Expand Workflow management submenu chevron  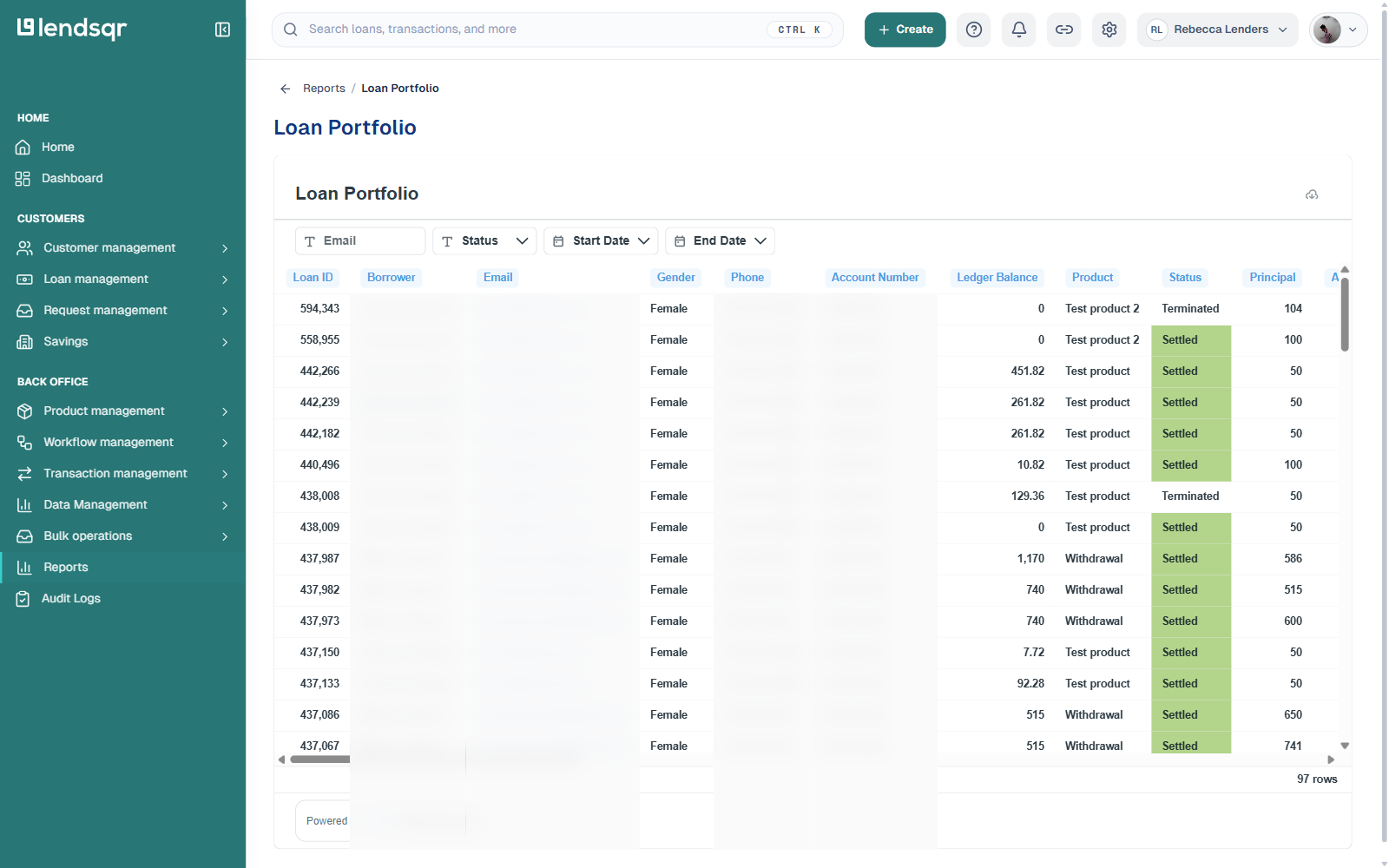point(225,443)
